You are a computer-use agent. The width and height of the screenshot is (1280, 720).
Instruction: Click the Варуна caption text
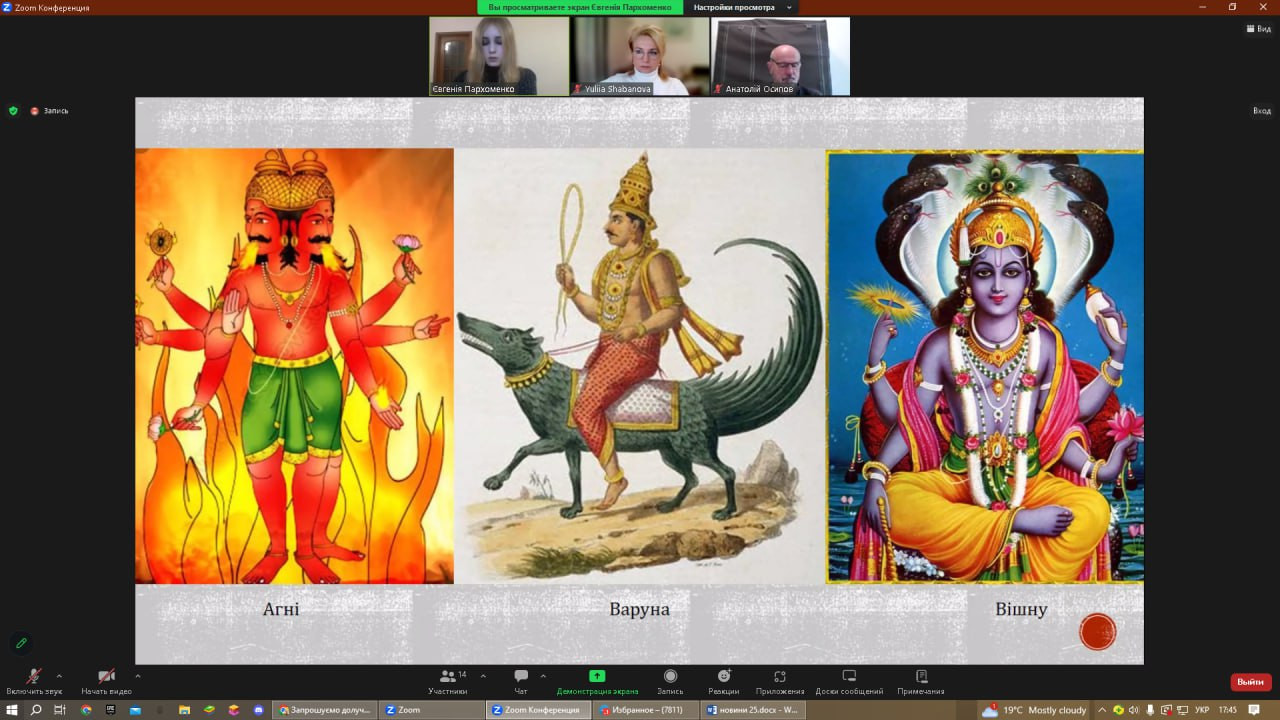tap(639, 609)
